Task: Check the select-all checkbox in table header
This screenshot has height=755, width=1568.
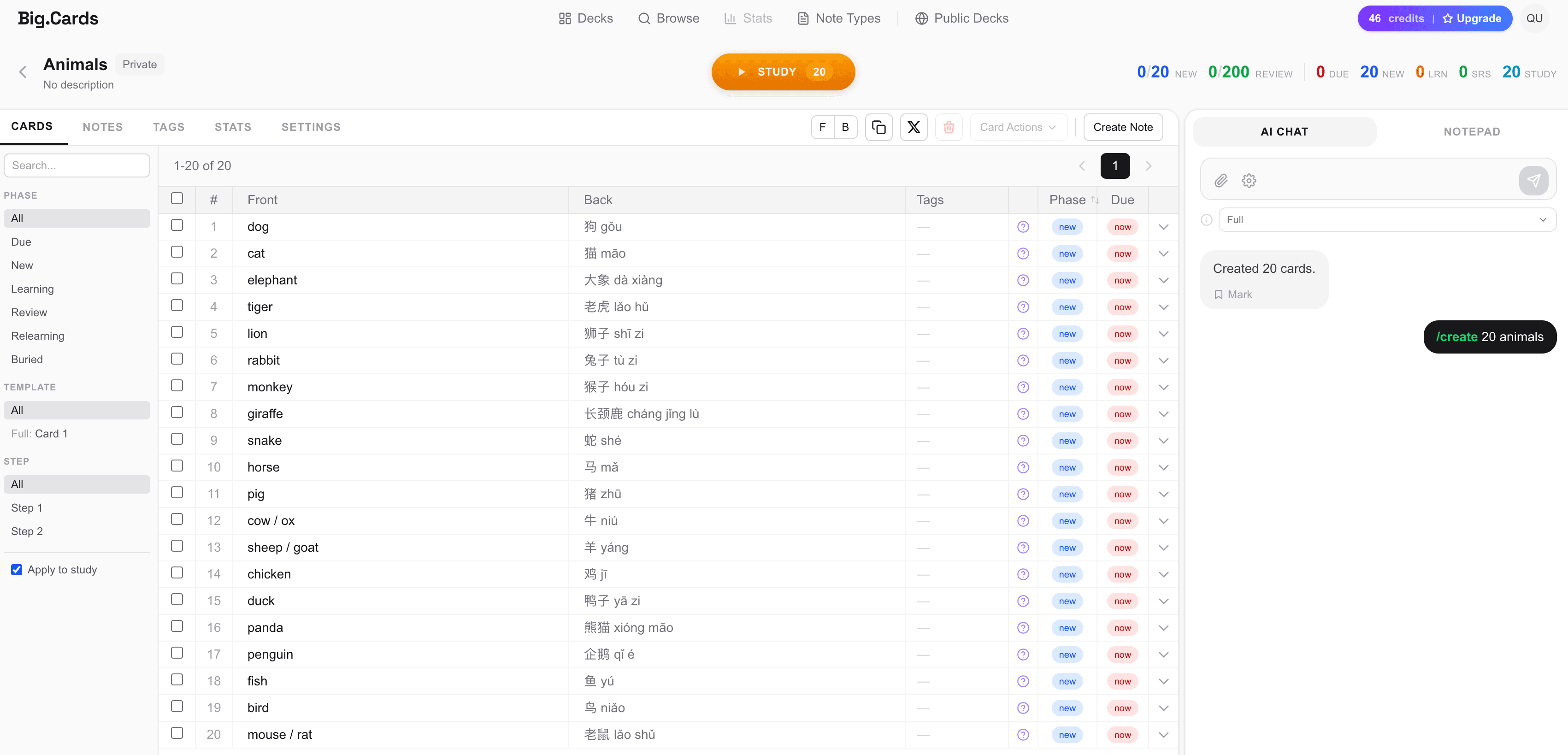Action: (x=177, y=199)
